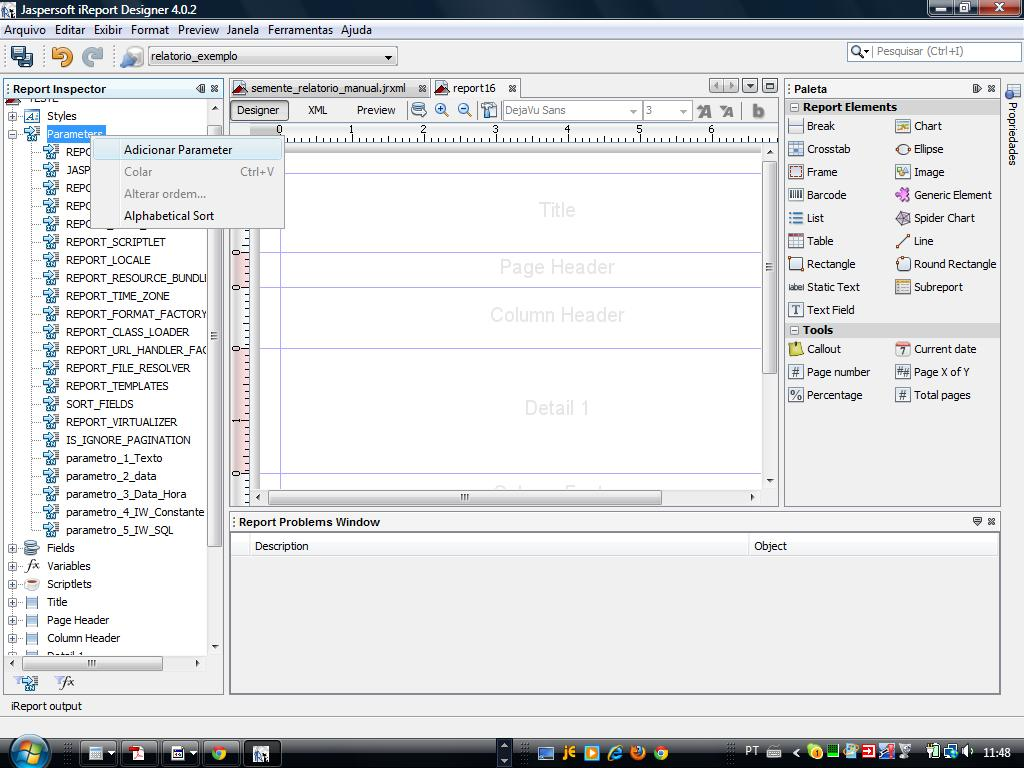
Task: Select the Percentage tool
Action: [x=825, y=395]
